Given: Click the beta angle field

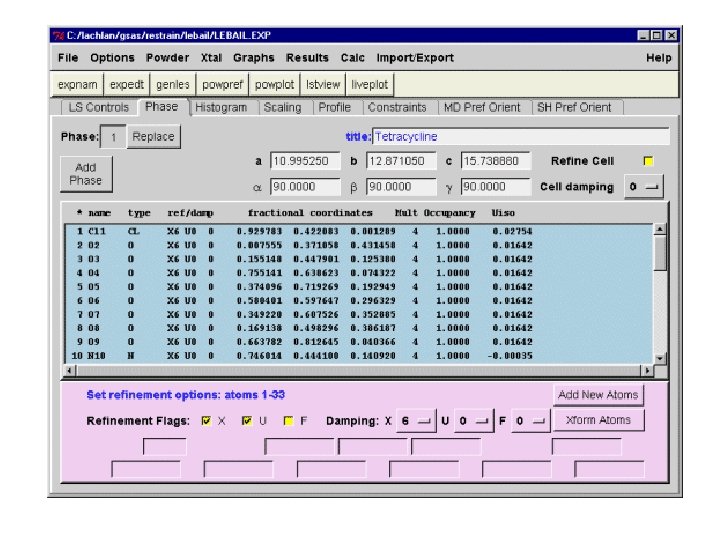Looking at the screenshot, I should point(401,187).
